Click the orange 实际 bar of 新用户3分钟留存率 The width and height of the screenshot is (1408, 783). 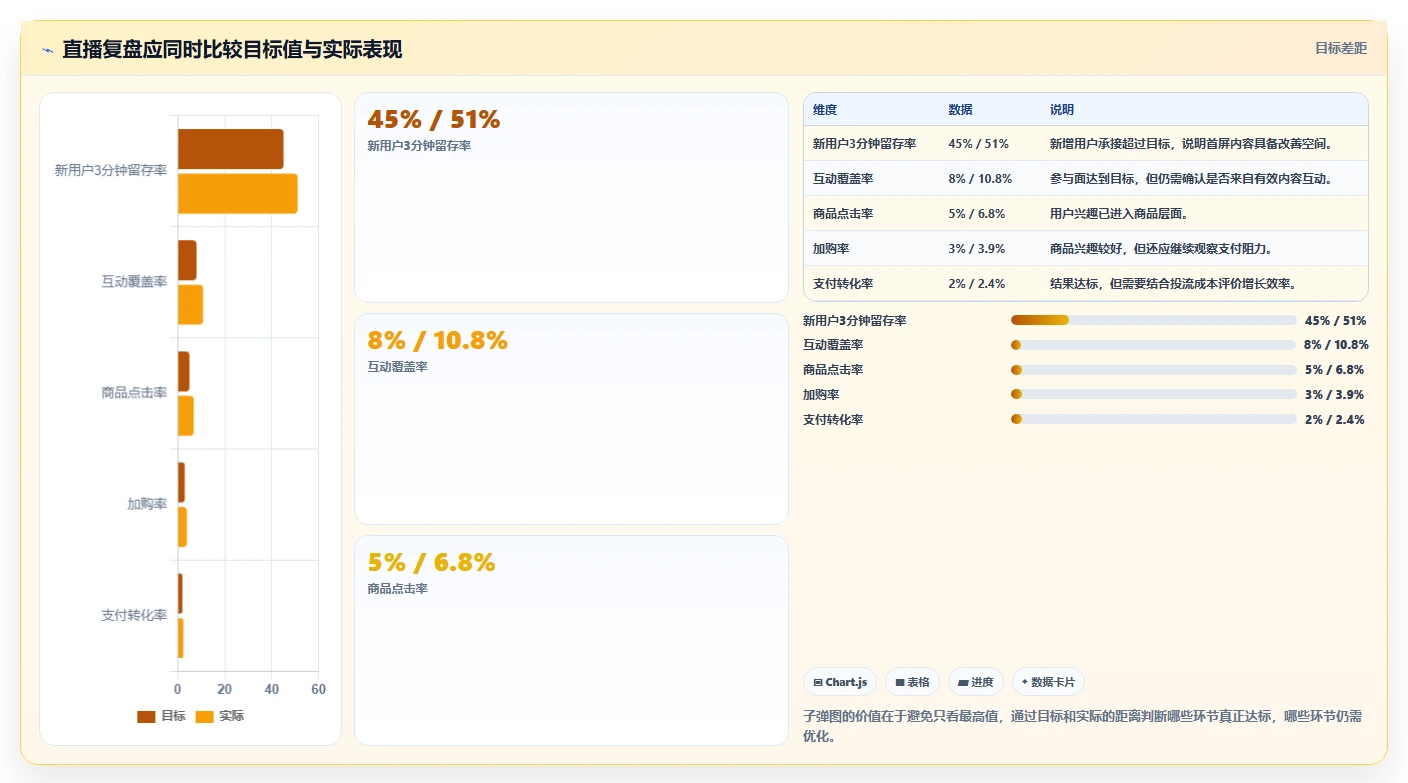(238, 193)
